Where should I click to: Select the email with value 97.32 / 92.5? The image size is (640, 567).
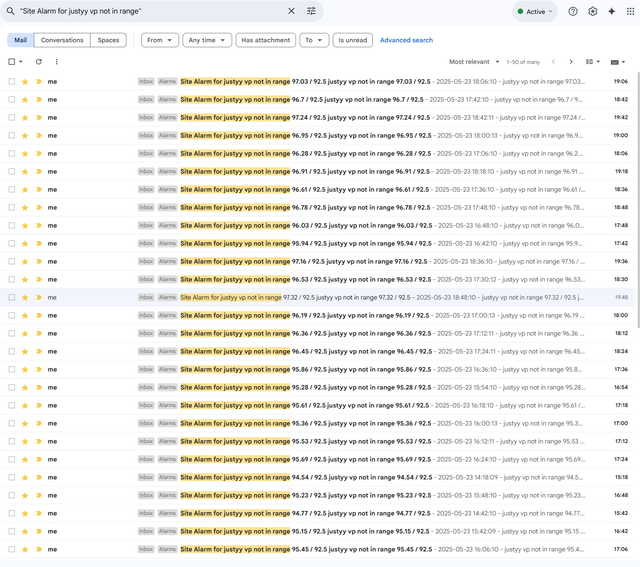point(11,298)
